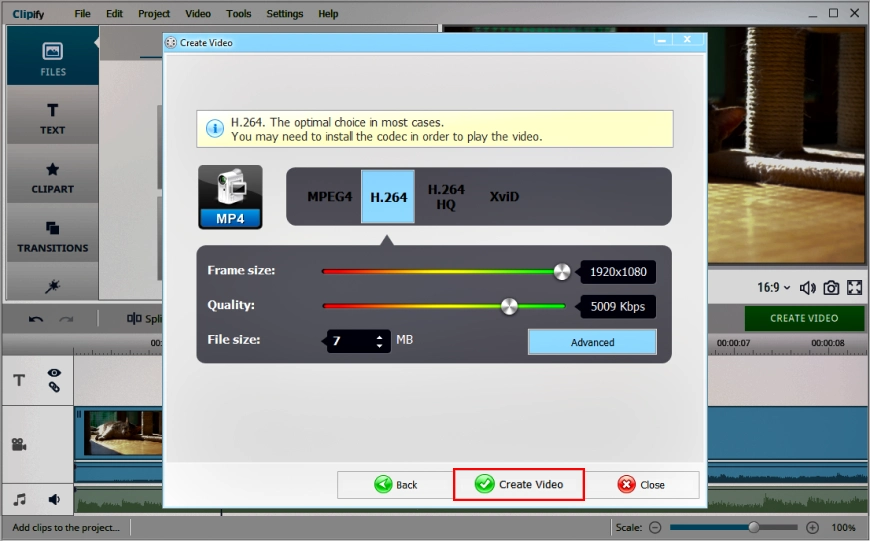Zoom in timeline with plus icon
870x541 pixels.
(x=812, y=527)
